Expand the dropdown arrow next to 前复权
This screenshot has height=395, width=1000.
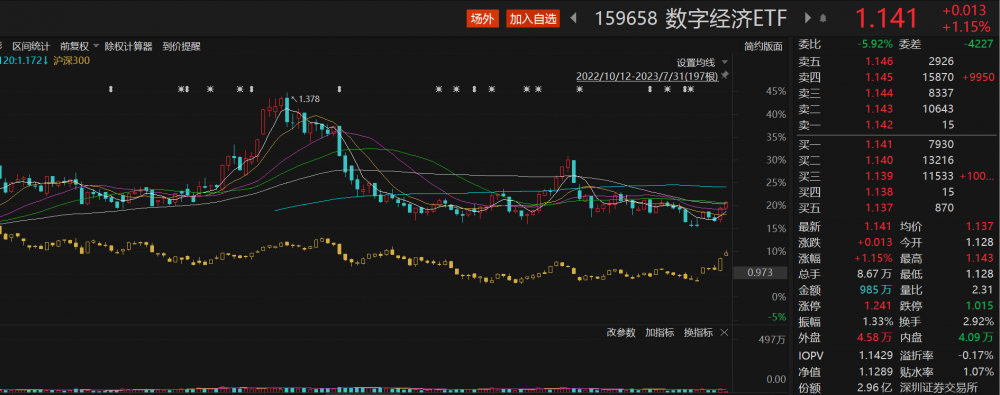[x=96, y=46]
